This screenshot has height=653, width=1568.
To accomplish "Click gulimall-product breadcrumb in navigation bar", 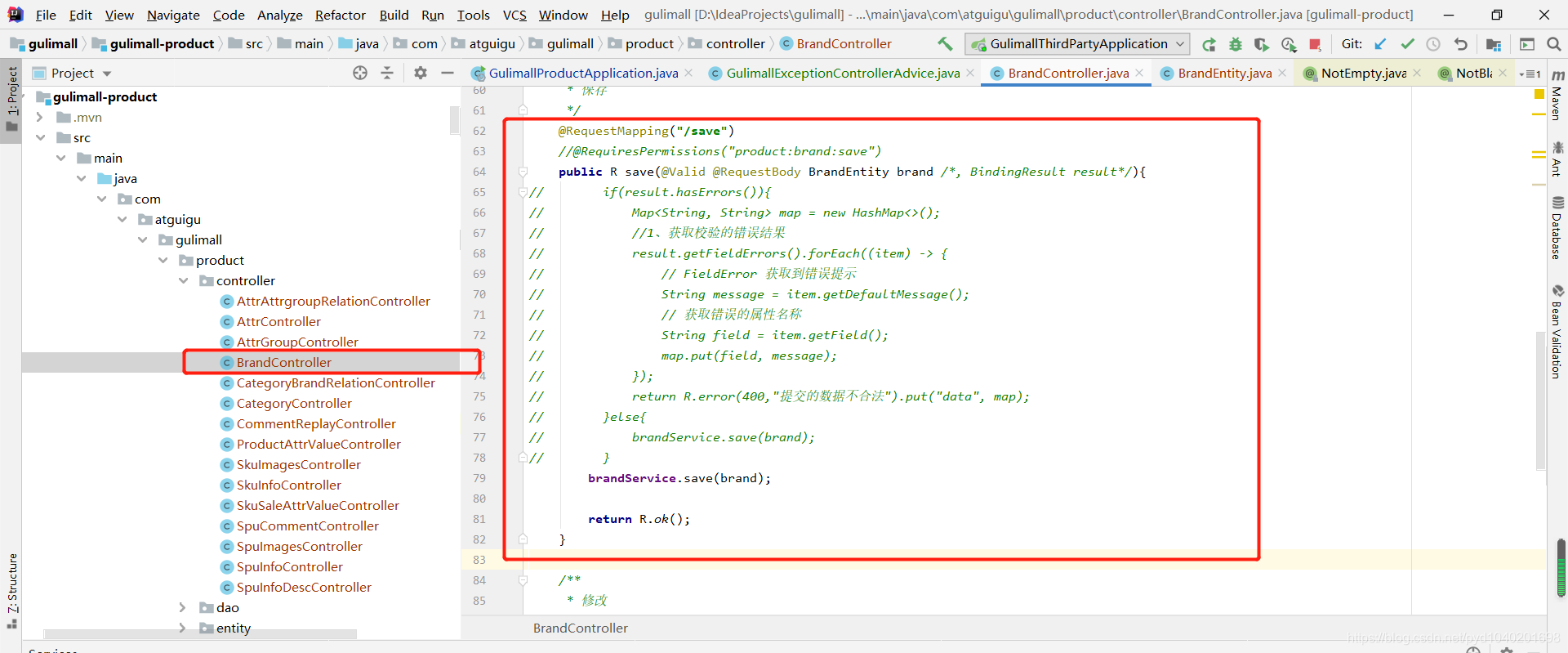I will pos(154,44).
